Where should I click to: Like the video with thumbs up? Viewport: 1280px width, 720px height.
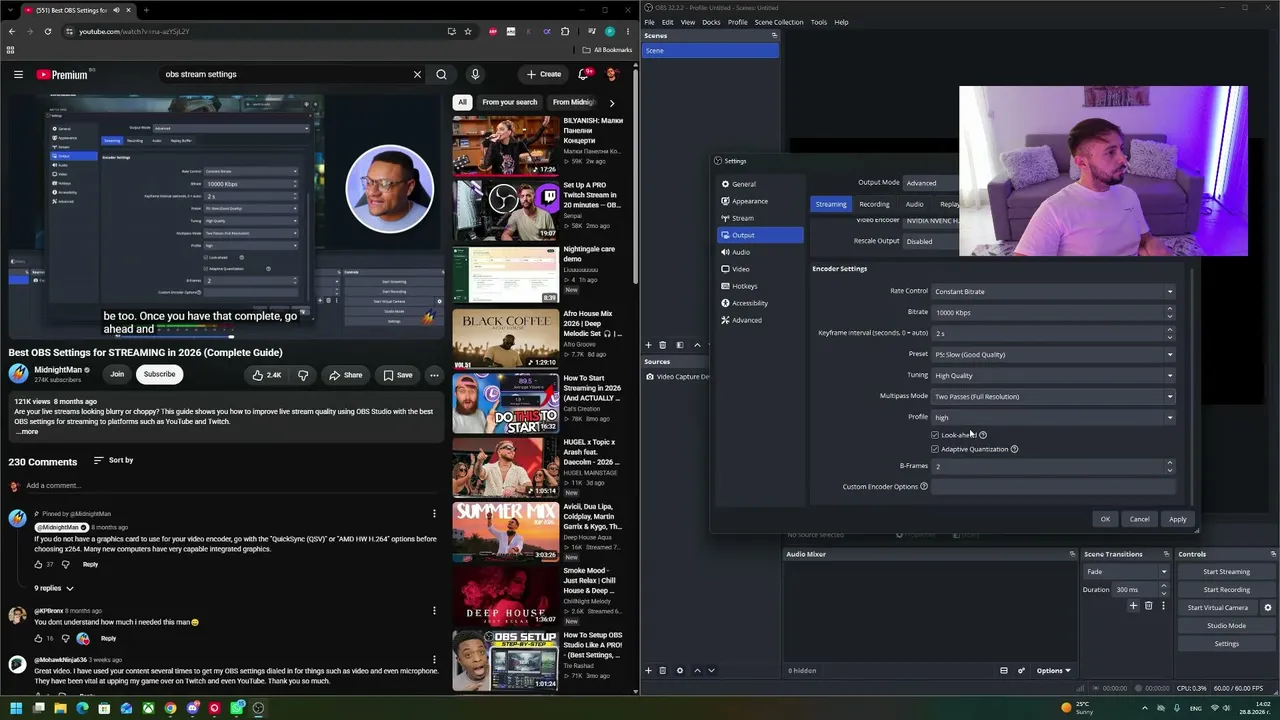[x=266, y=375]
